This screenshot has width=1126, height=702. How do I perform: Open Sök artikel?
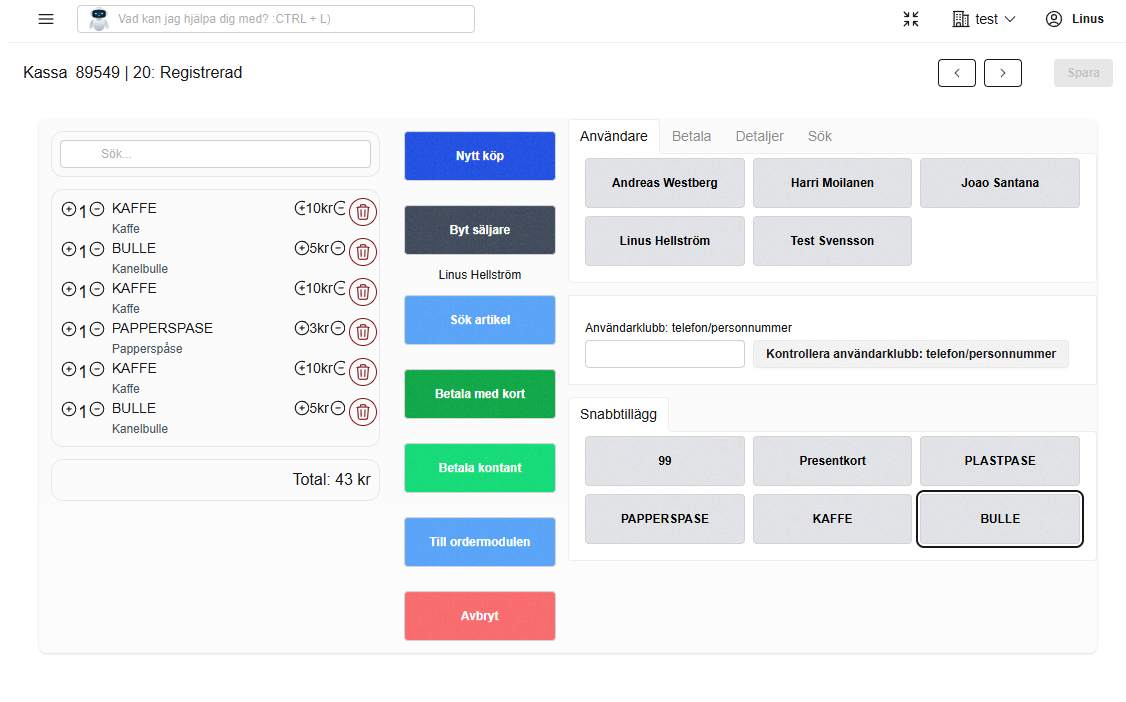click(480, 320)
